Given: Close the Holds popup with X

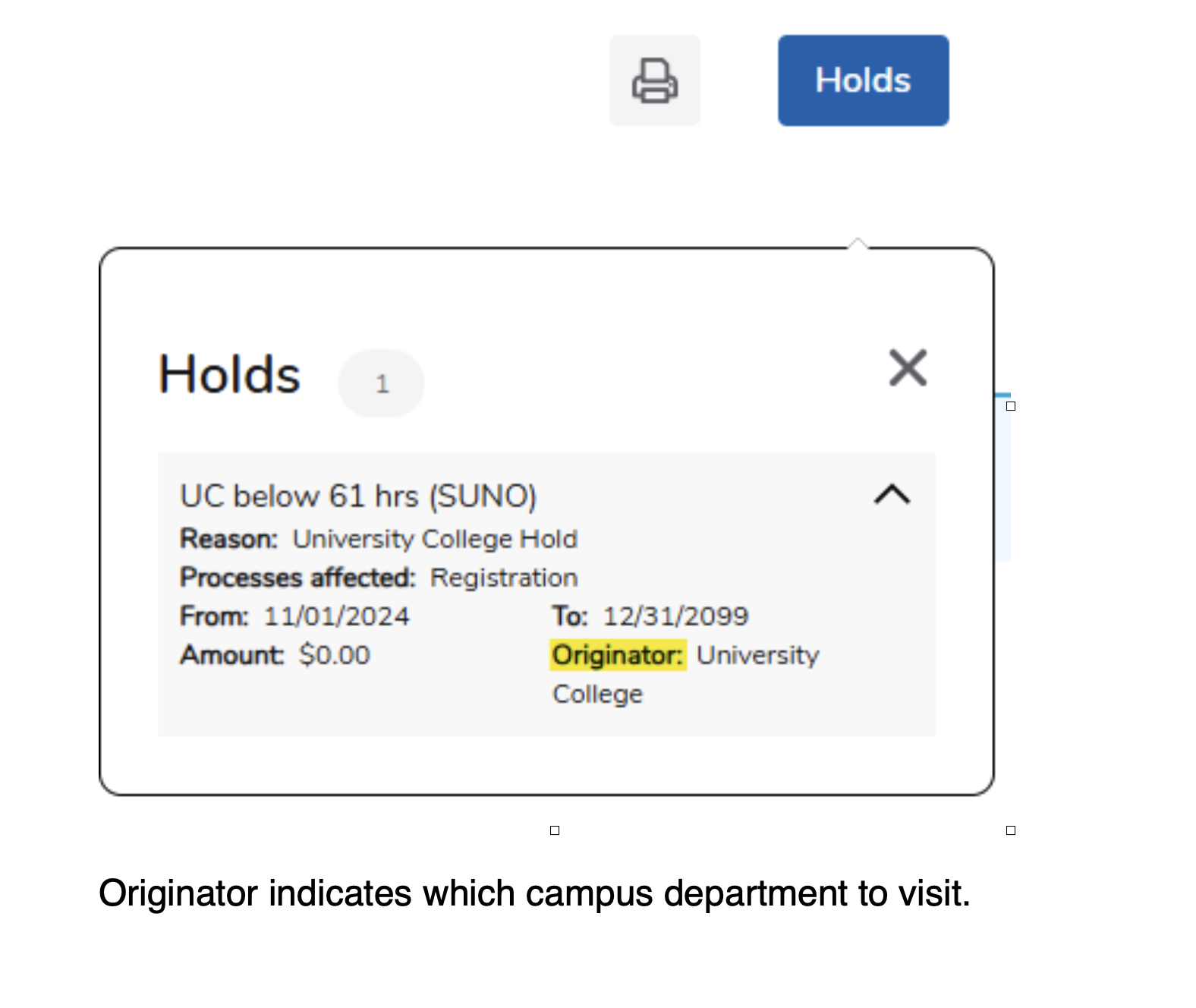Looking at the screenshot, I should click(908, 368).
